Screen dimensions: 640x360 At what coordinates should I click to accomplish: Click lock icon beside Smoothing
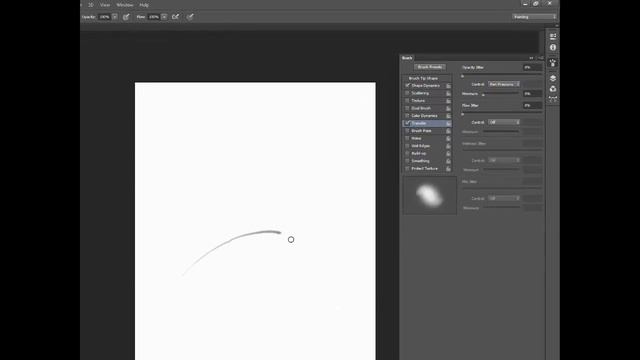coord(448,161)
